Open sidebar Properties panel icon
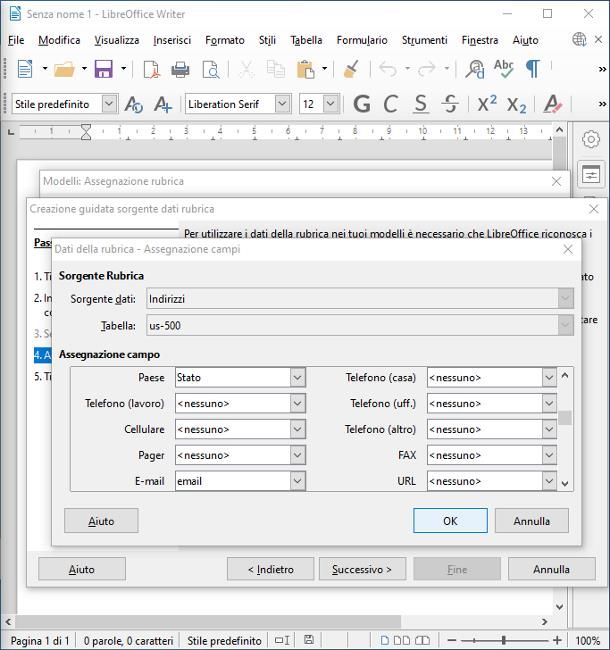The height and width of the screenshot is (650, 610). click(591, 175)
